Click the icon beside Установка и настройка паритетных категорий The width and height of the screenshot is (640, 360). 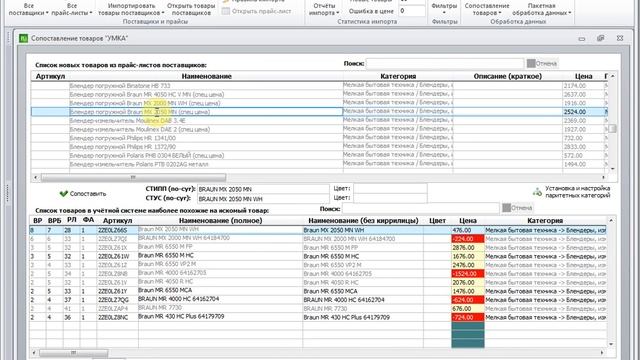[x=537, y=191]
